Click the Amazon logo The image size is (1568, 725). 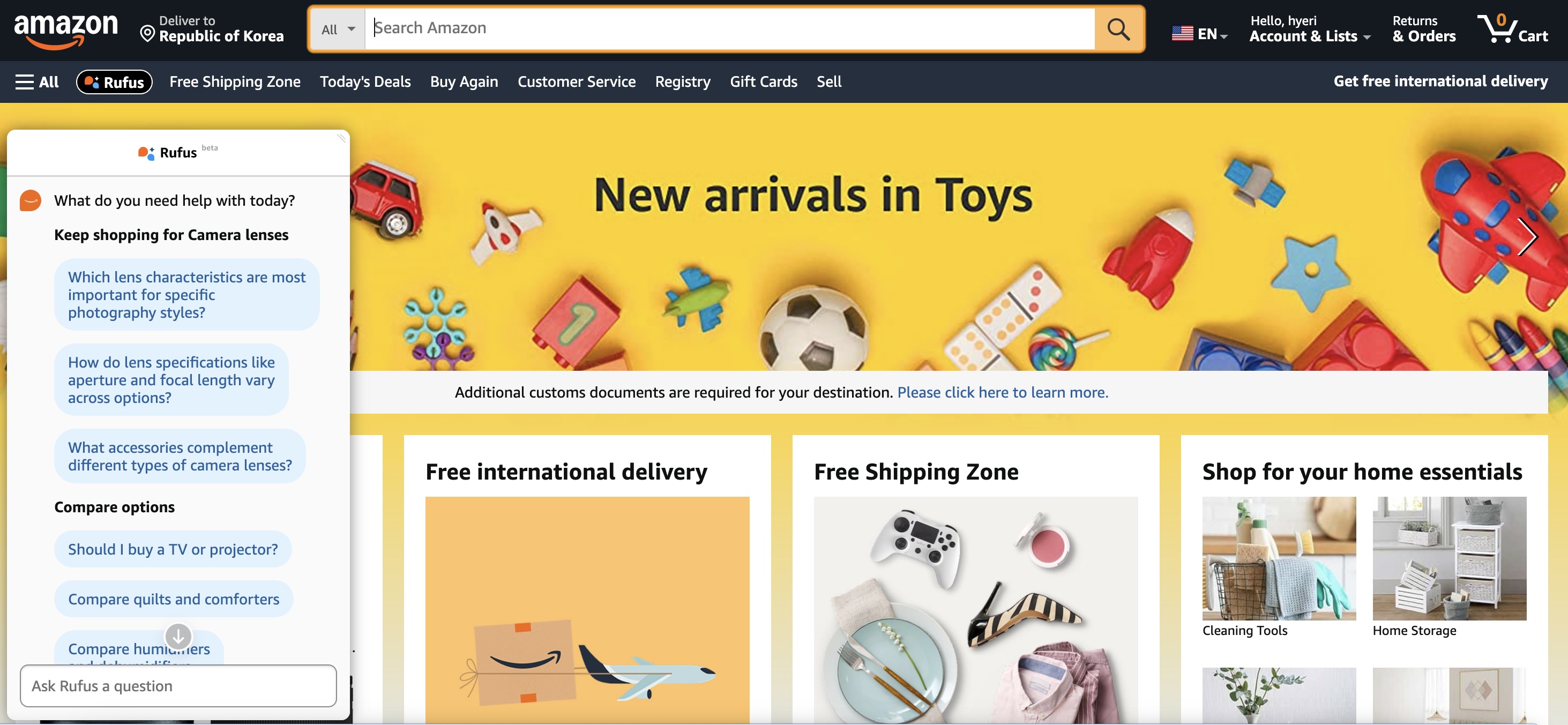point(66,31)
